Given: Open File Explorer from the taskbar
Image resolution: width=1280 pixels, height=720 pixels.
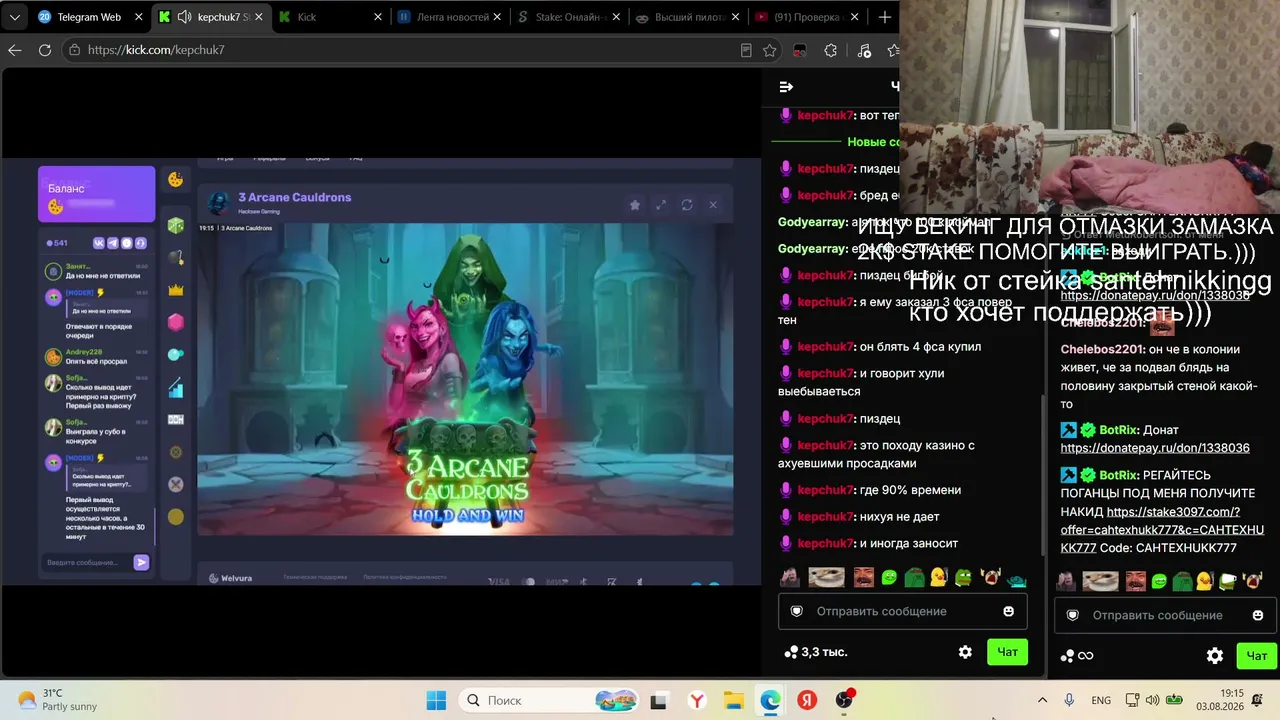Looking at the screenshot, I should (x=733, y=700).
